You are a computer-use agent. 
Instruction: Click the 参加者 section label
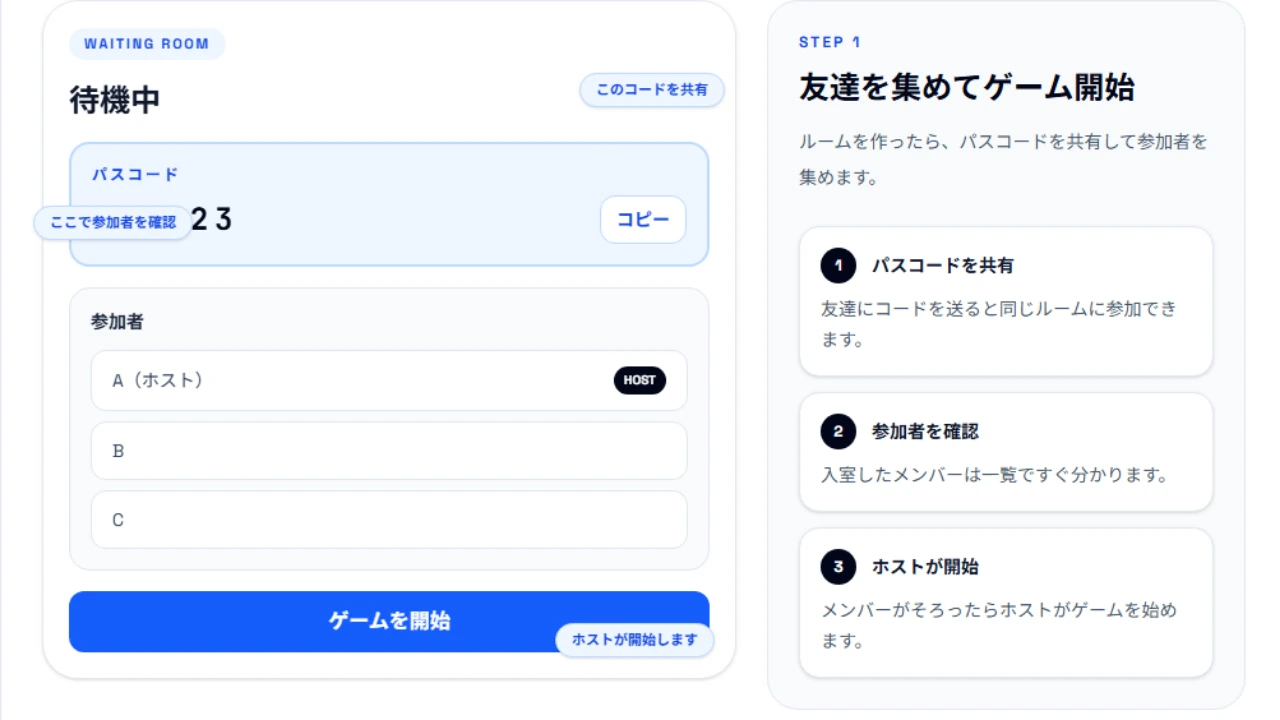click(x=117, y=322)
